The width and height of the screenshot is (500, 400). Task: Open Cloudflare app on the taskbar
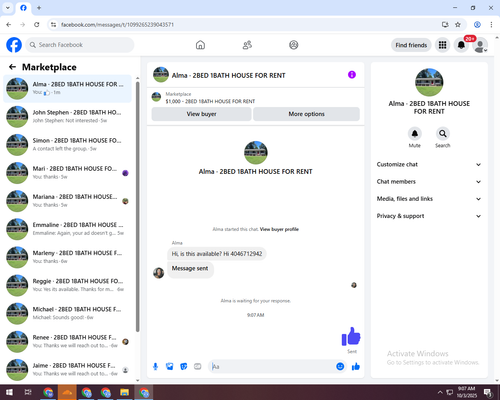click(x=67, y=392)
